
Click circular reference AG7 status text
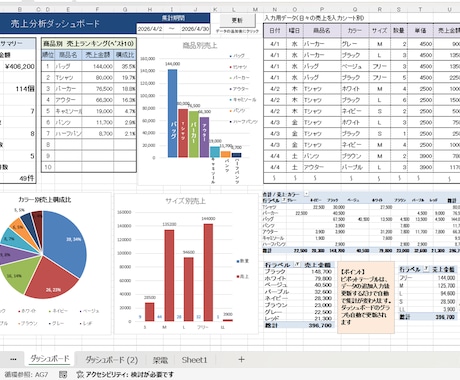26,375
